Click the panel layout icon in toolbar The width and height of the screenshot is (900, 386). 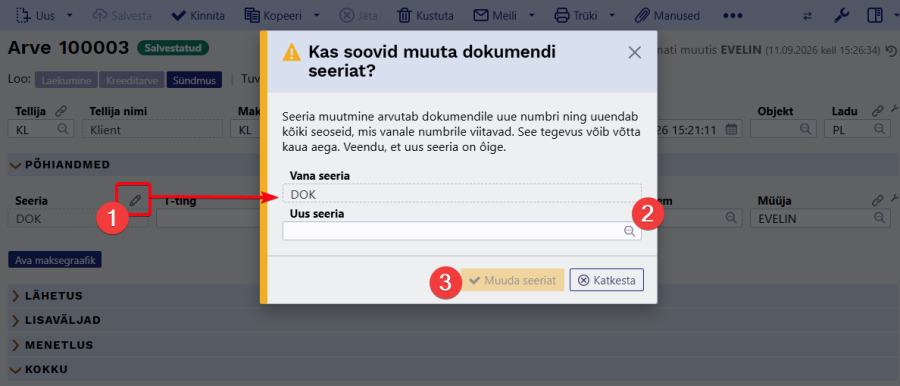click(875, 16)
